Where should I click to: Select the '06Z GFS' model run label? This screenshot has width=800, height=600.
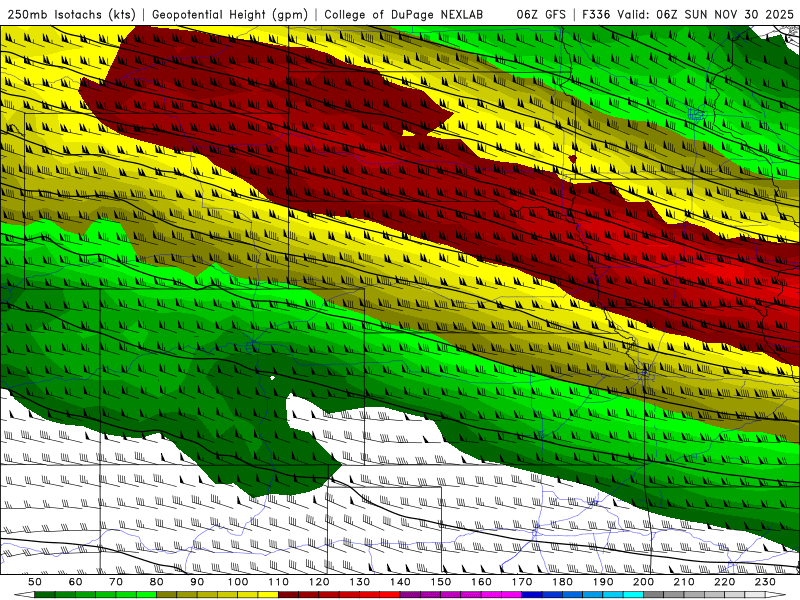coord(541,15)
